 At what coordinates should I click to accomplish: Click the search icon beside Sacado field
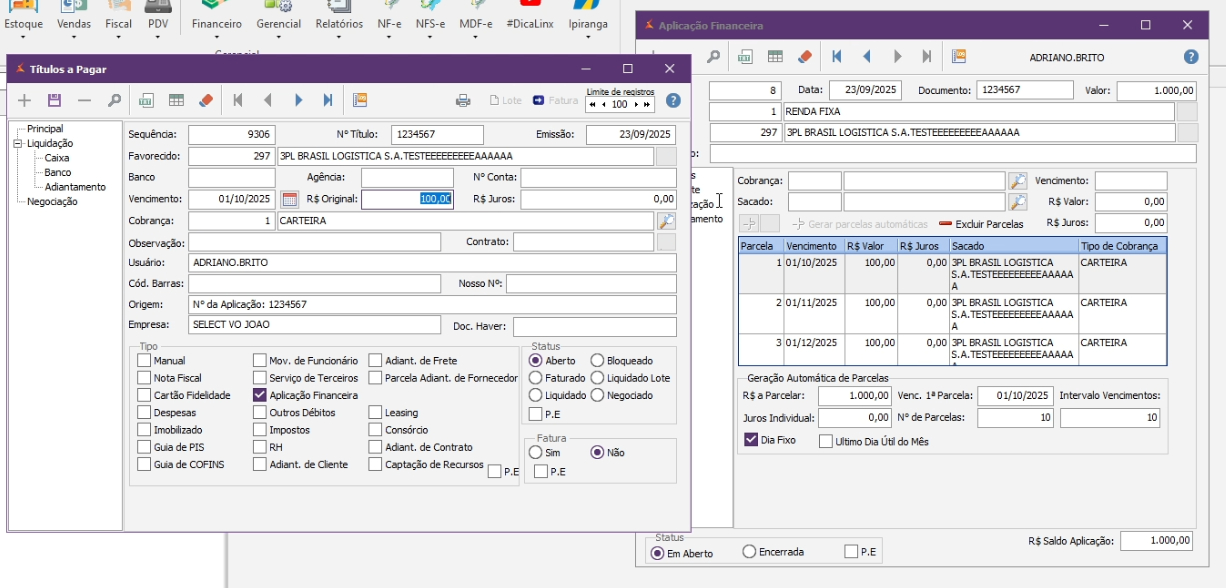tap(1017, 202)
